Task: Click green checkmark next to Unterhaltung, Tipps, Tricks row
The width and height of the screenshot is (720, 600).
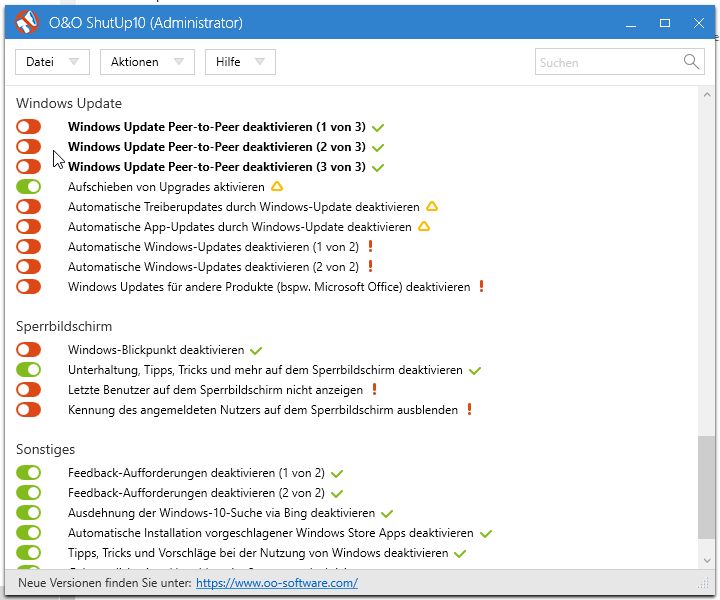Action: (x=475, y=370)
